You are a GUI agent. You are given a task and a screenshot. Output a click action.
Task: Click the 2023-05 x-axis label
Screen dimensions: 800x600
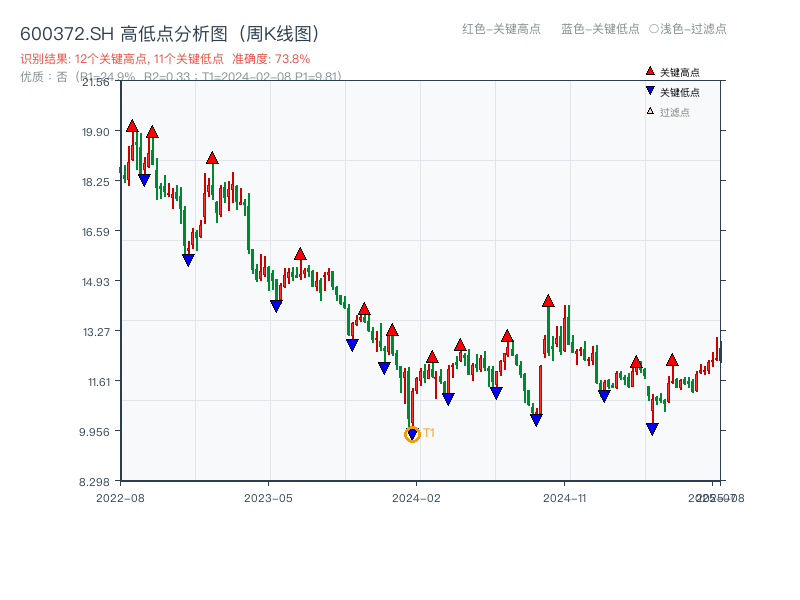[268, 497]
